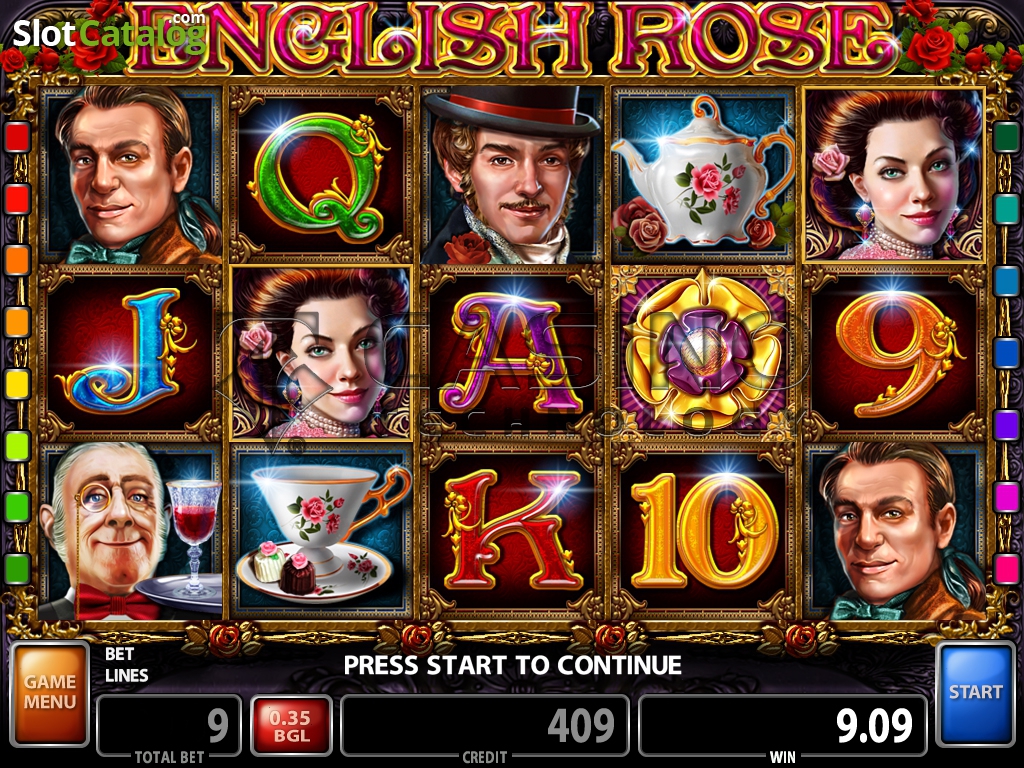Select the 0.35 BGL denomination button

(x=291, y=726)
